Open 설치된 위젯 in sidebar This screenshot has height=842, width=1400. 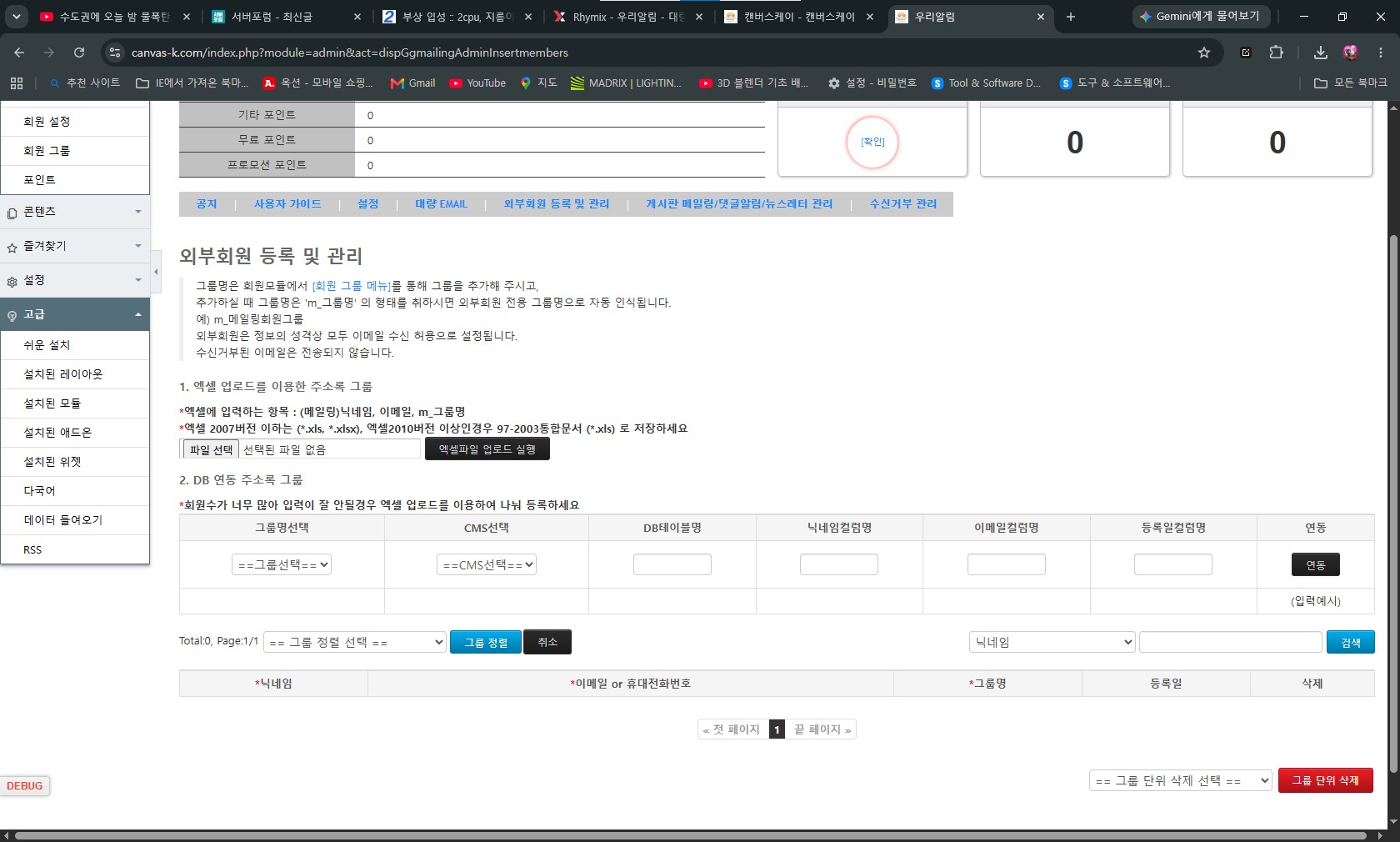click(75, 462)
